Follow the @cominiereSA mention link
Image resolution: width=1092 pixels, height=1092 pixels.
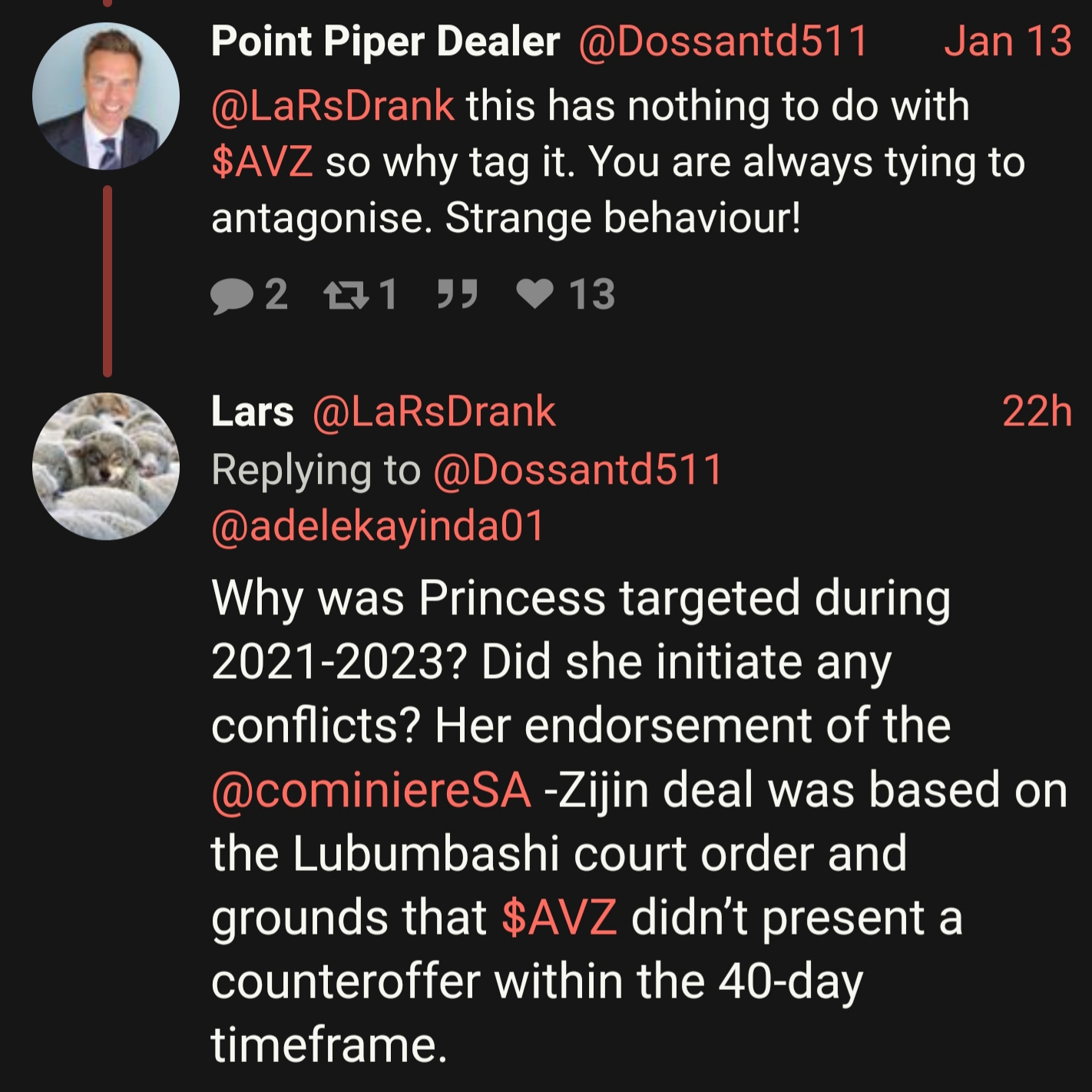371,790
